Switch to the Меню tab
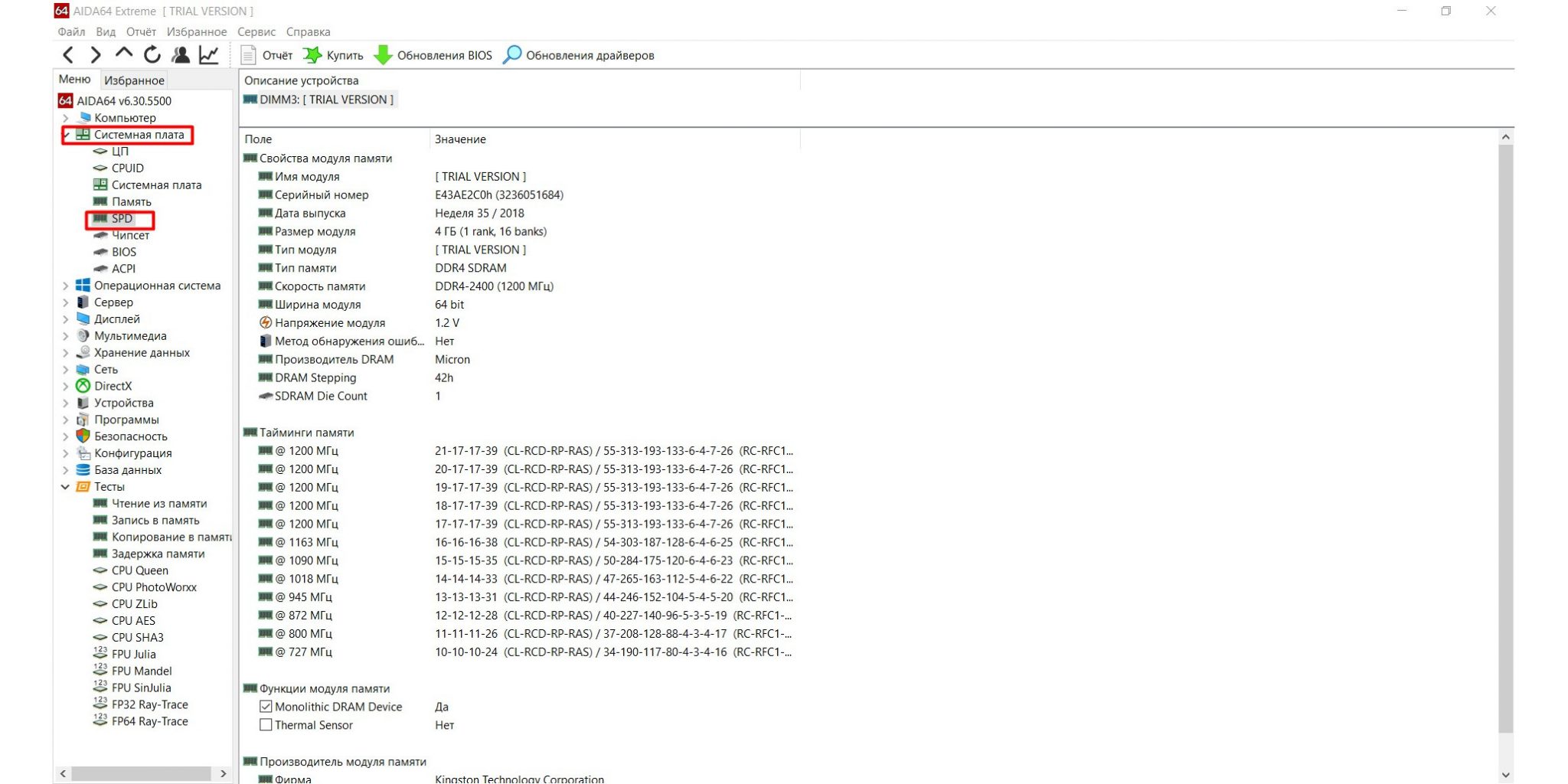 74,80
